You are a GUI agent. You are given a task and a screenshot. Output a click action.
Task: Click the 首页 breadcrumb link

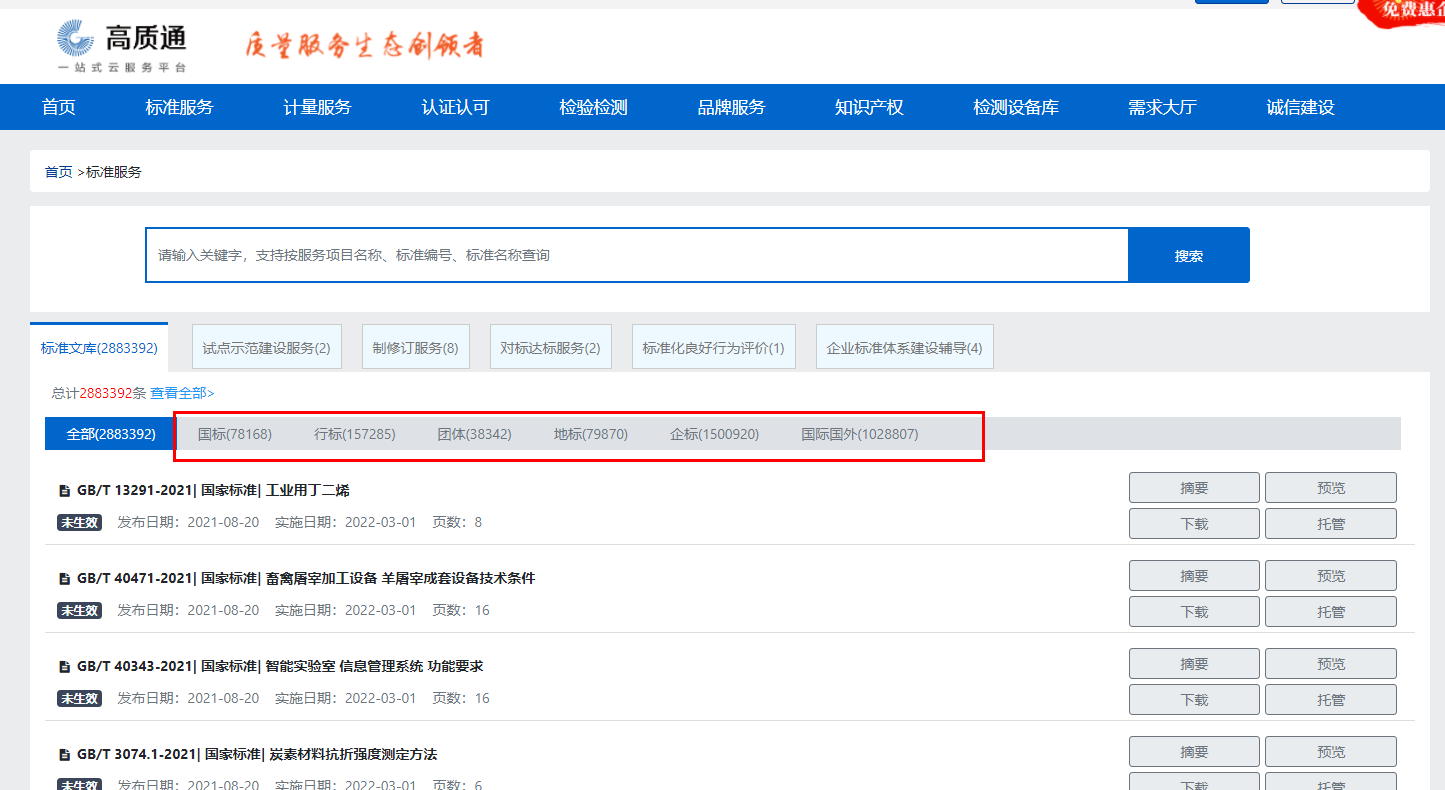(57, 171)
